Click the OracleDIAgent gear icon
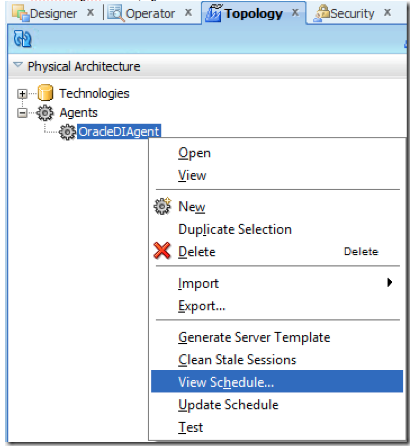The width and height of the screenshot is (410, 446). pos(67,132)
